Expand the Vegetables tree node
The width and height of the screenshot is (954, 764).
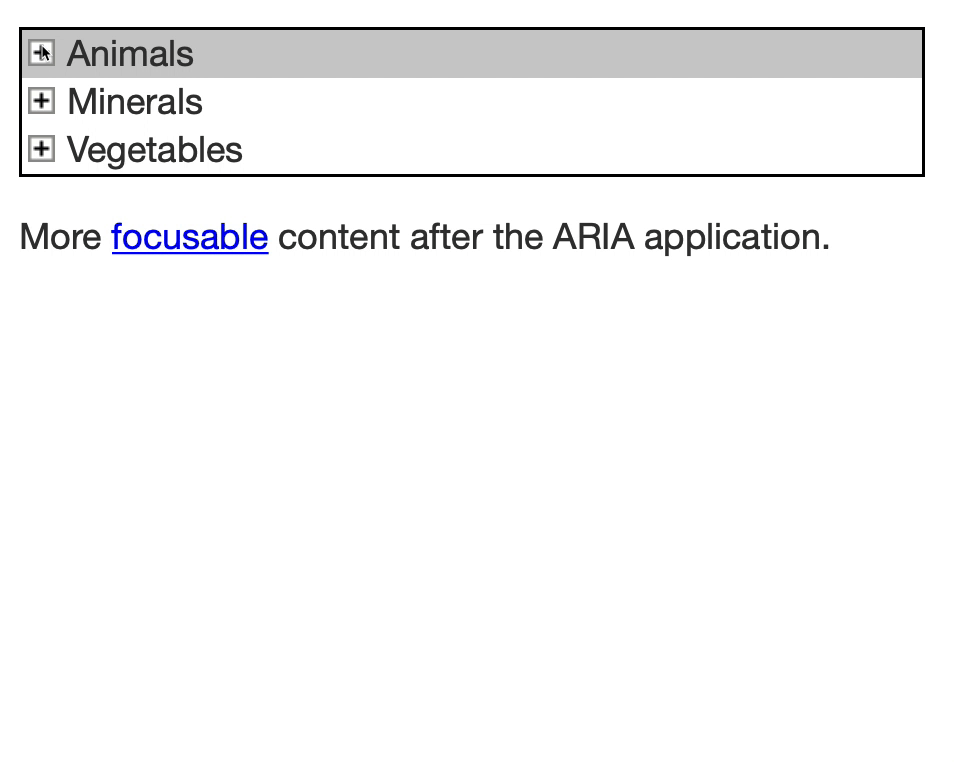click(x=41, y=149)
